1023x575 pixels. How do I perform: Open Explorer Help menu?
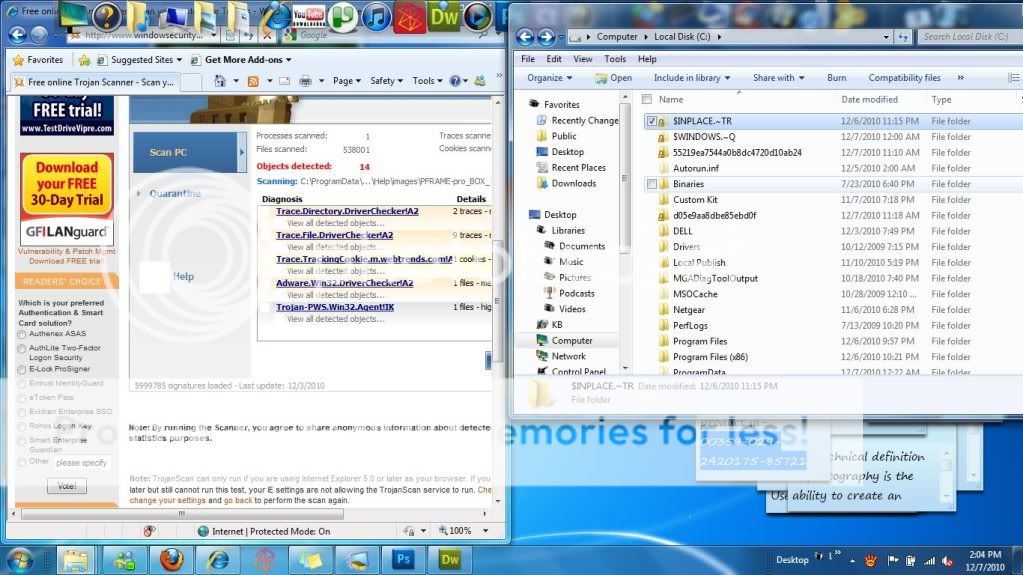point(647,59)
